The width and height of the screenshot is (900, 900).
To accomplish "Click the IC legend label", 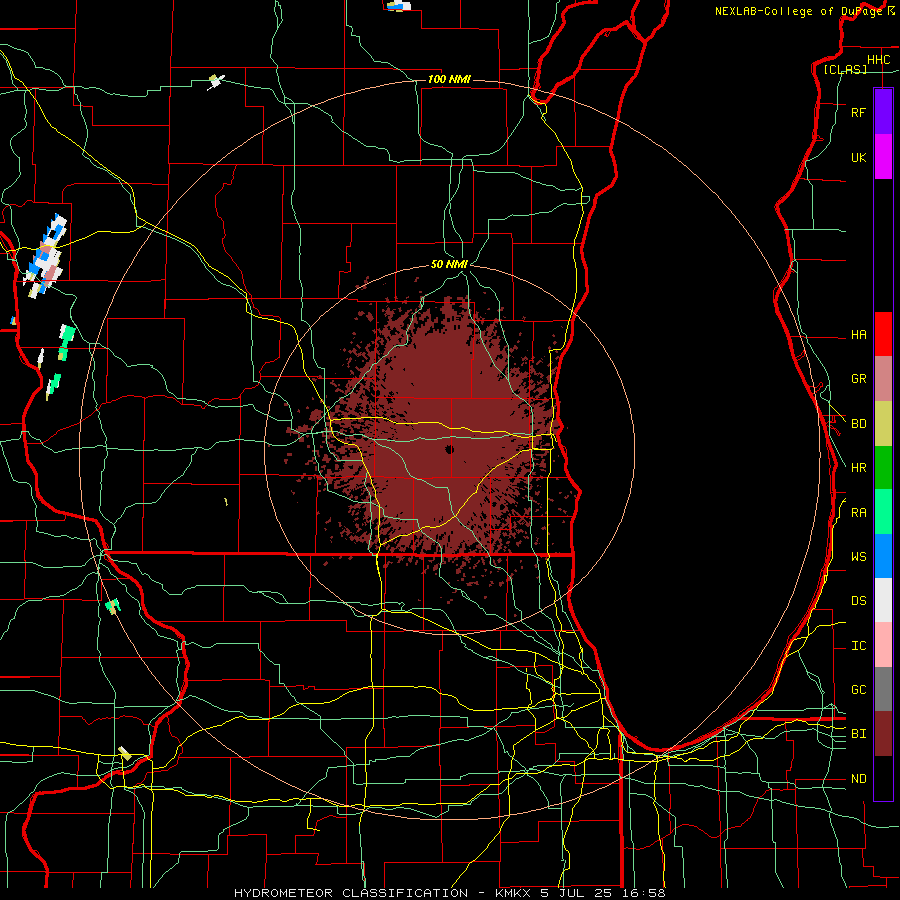I will coord(858,645).
